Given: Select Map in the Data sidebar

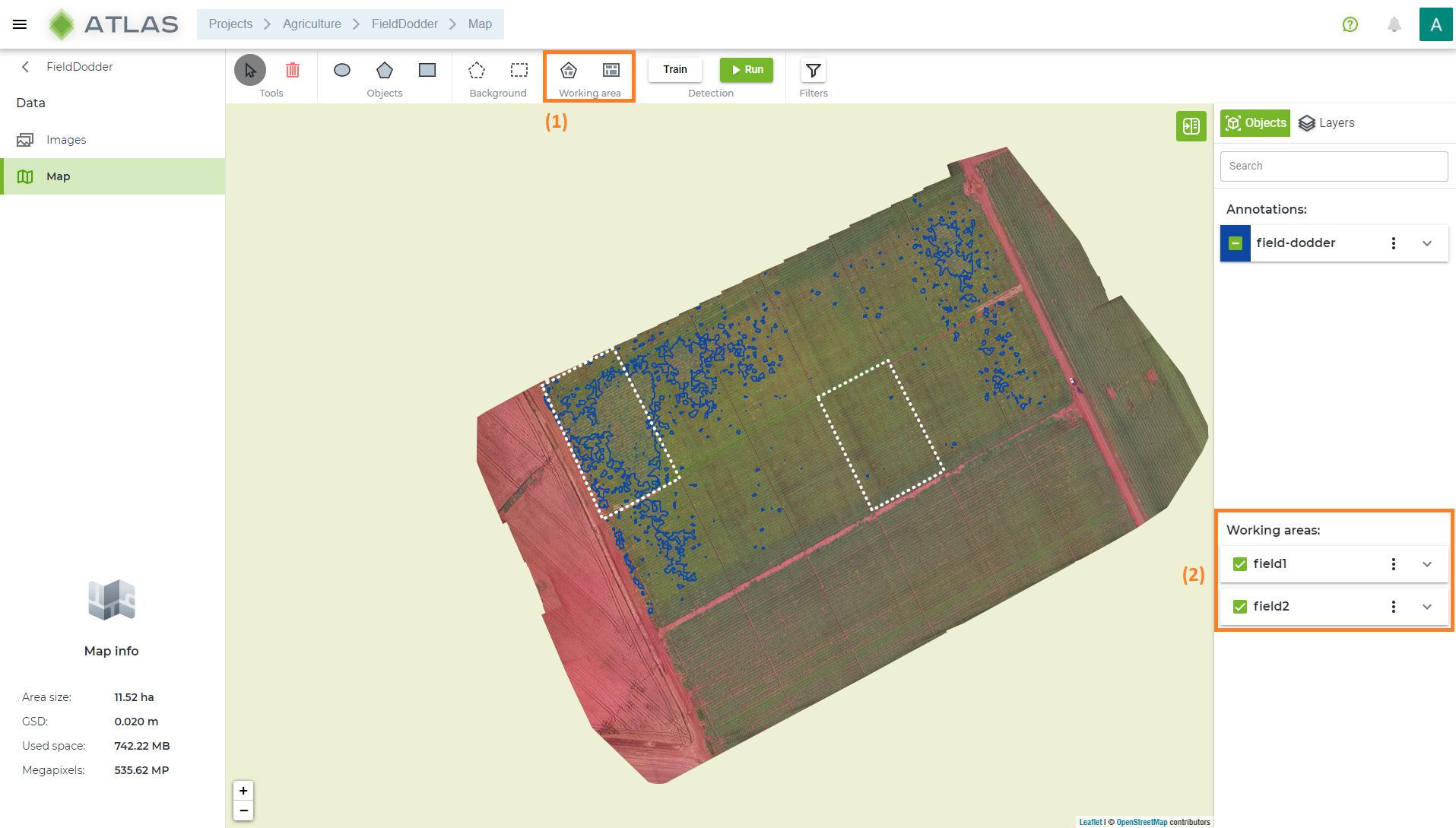Looking at the screenshot, I should click(x=113, y=176).
